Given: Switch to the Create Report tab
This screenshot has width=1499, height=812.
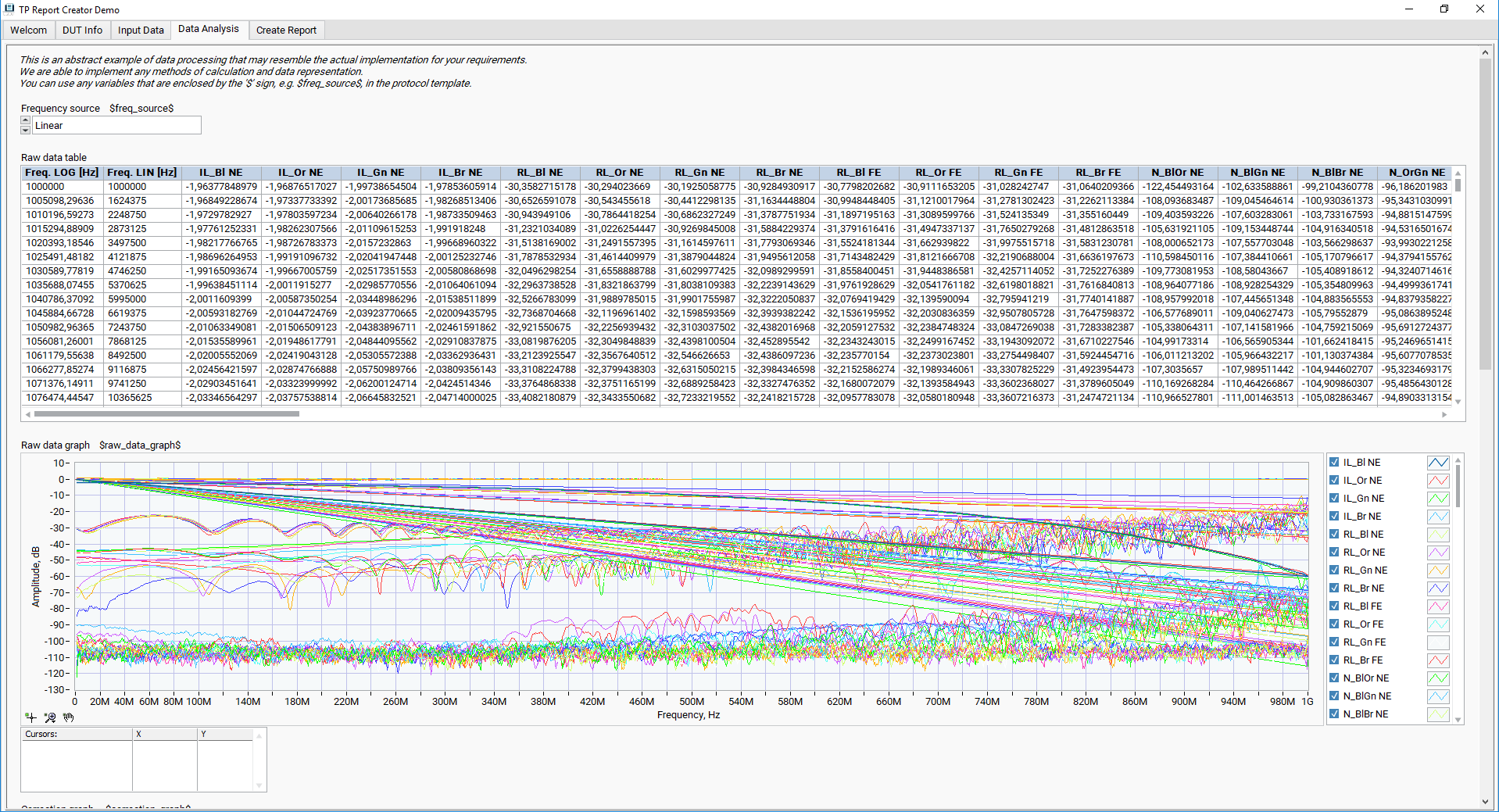Looking at the screenshot, I should (x=286, y=30).
